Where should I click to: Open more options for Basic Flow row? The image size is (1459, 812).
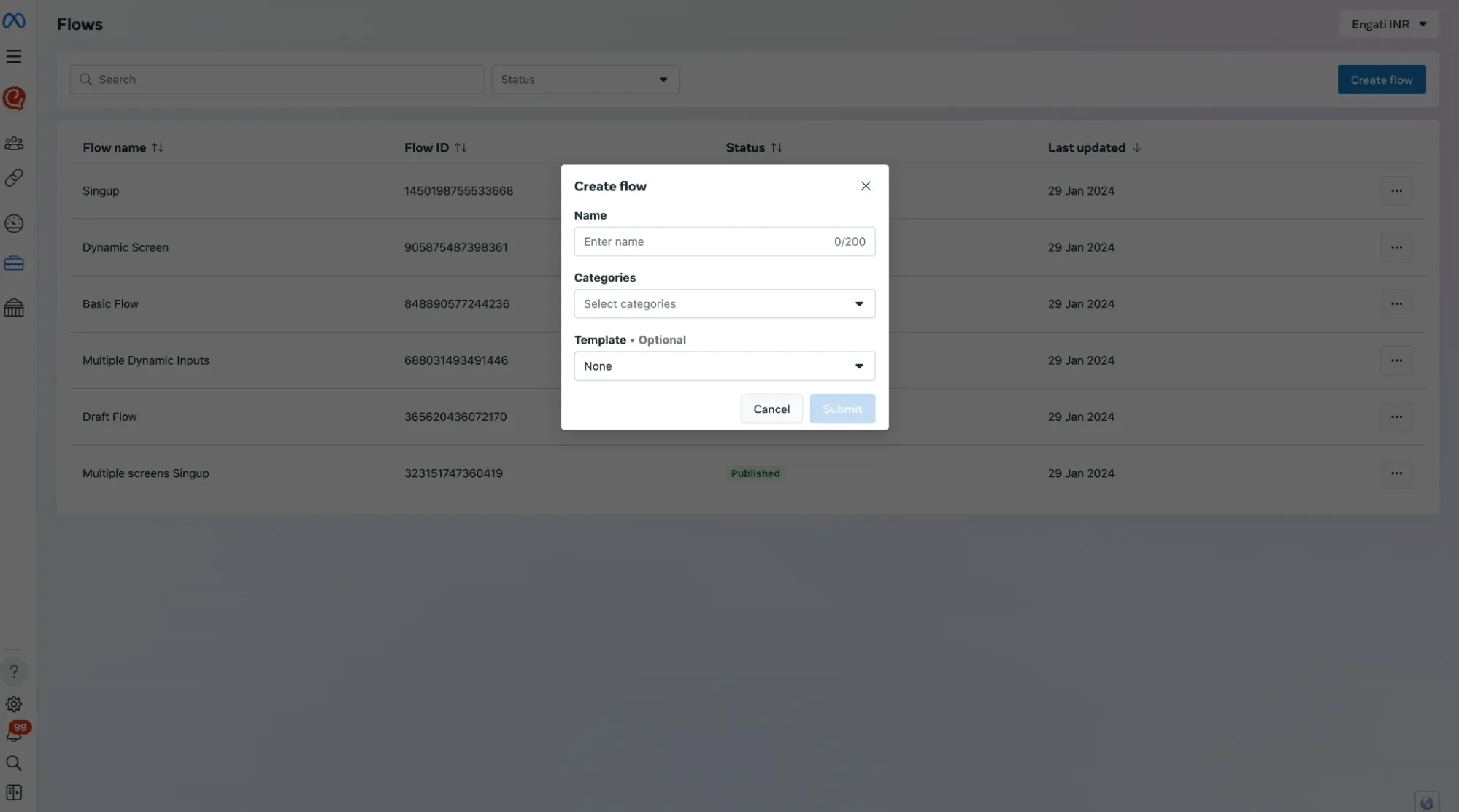[x=1396, y=303]
